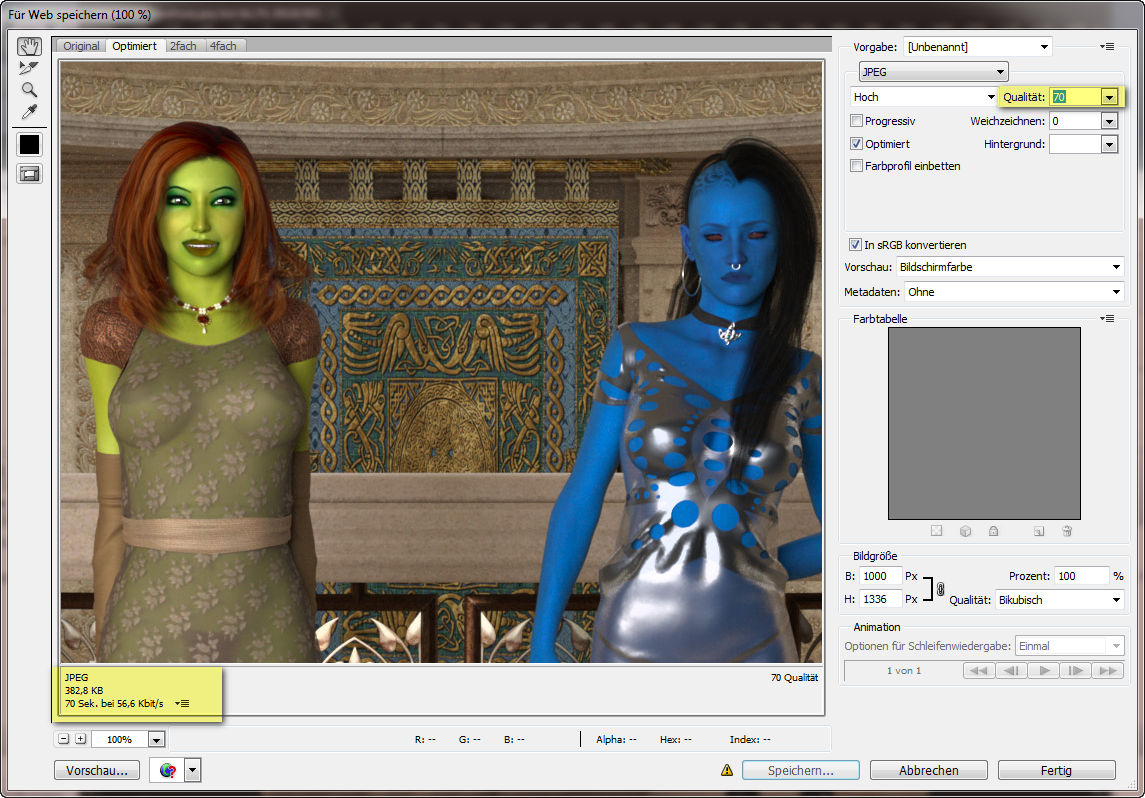Open the JPEG file format dropdown

point(933,72)
